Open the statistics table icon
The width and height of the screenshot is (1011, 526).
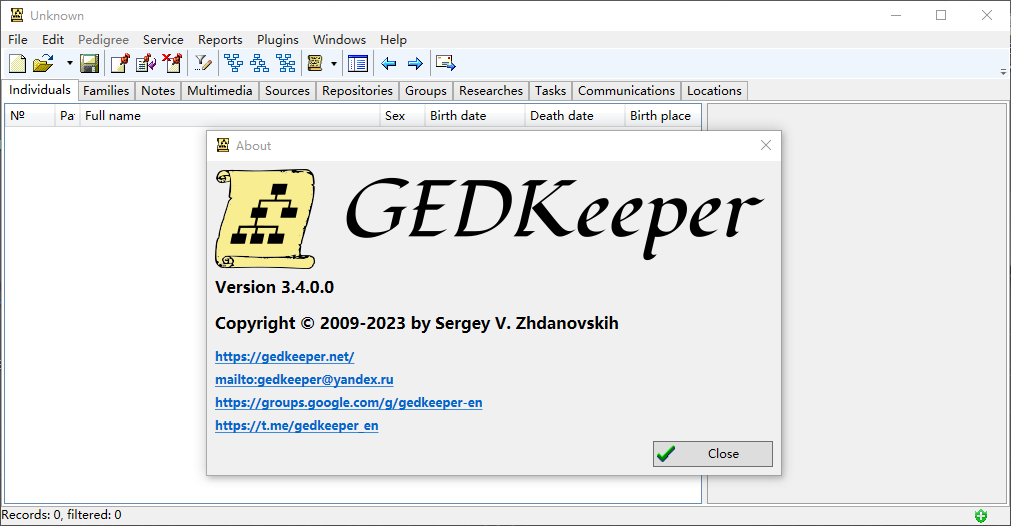(358, 63)
